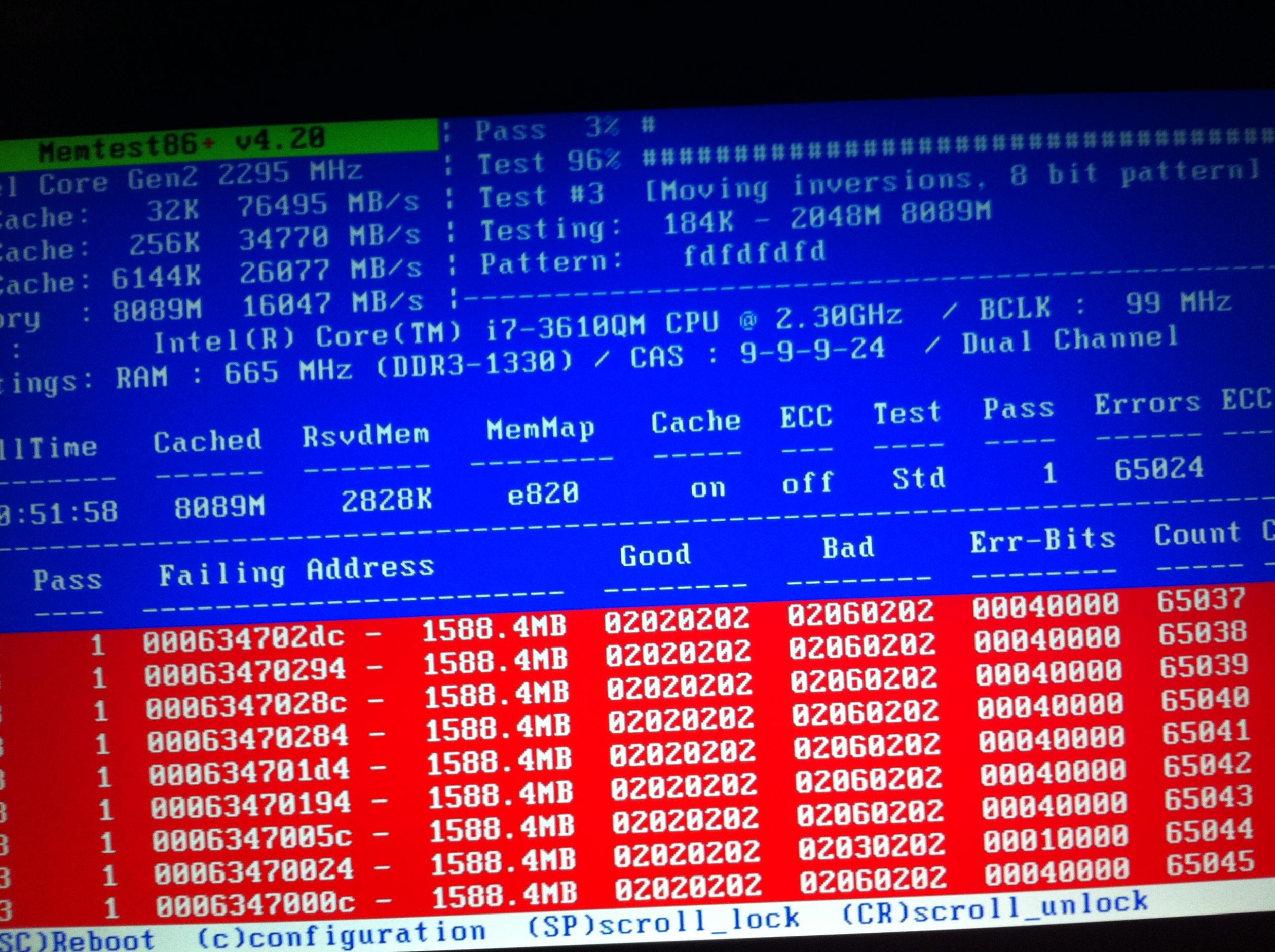Click the Bad value 02030202
The image size is (1275, 952).
pos(871,846)
